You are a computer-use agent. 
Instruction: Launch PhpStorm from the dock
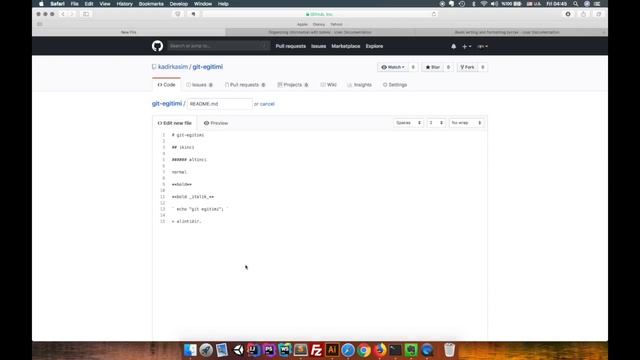269,350
